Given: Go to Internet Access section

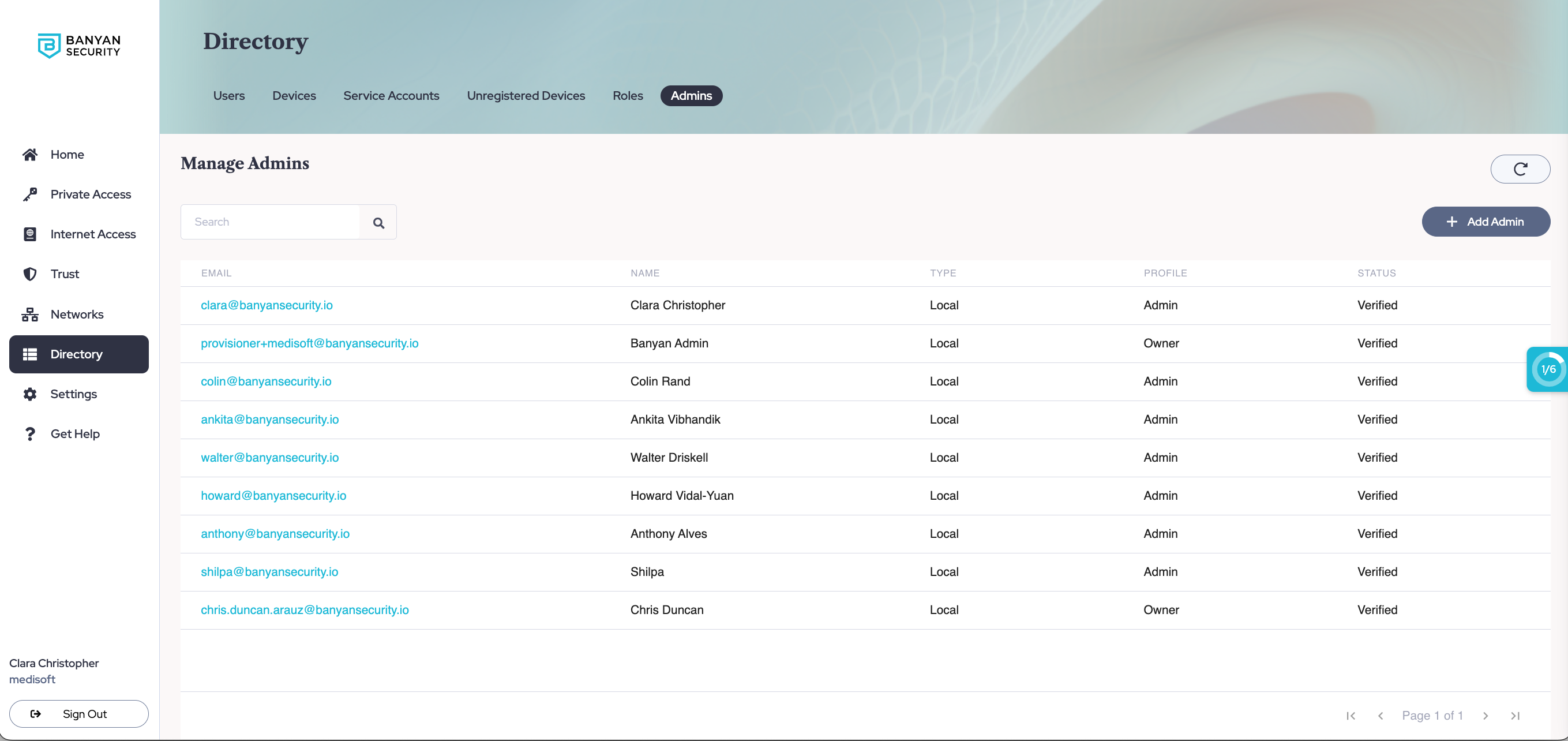Looking at the screenshot, I should 92,234.
